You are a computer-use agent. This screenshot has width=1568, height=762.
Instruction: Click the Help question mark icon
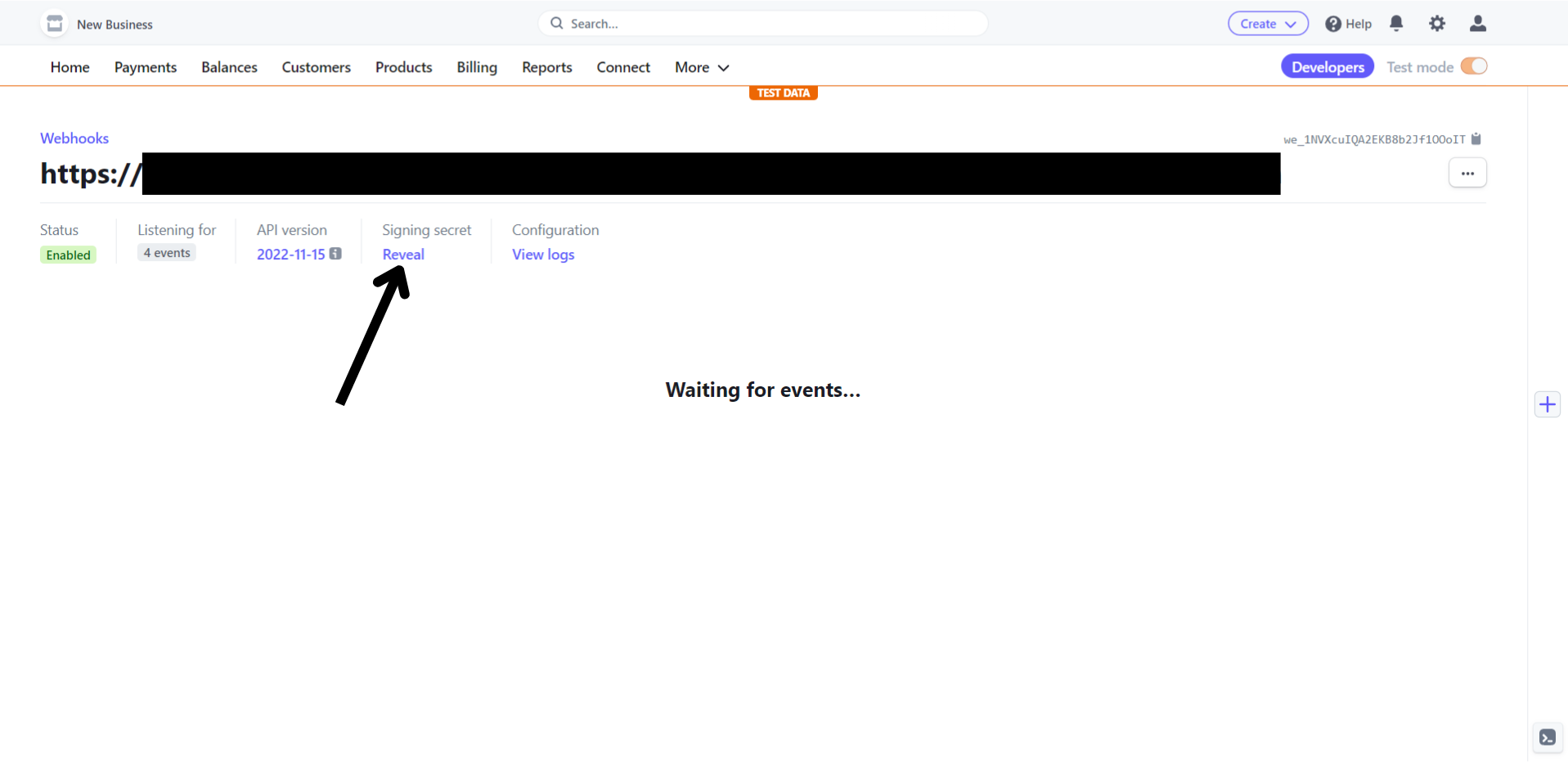[1333, 24]
